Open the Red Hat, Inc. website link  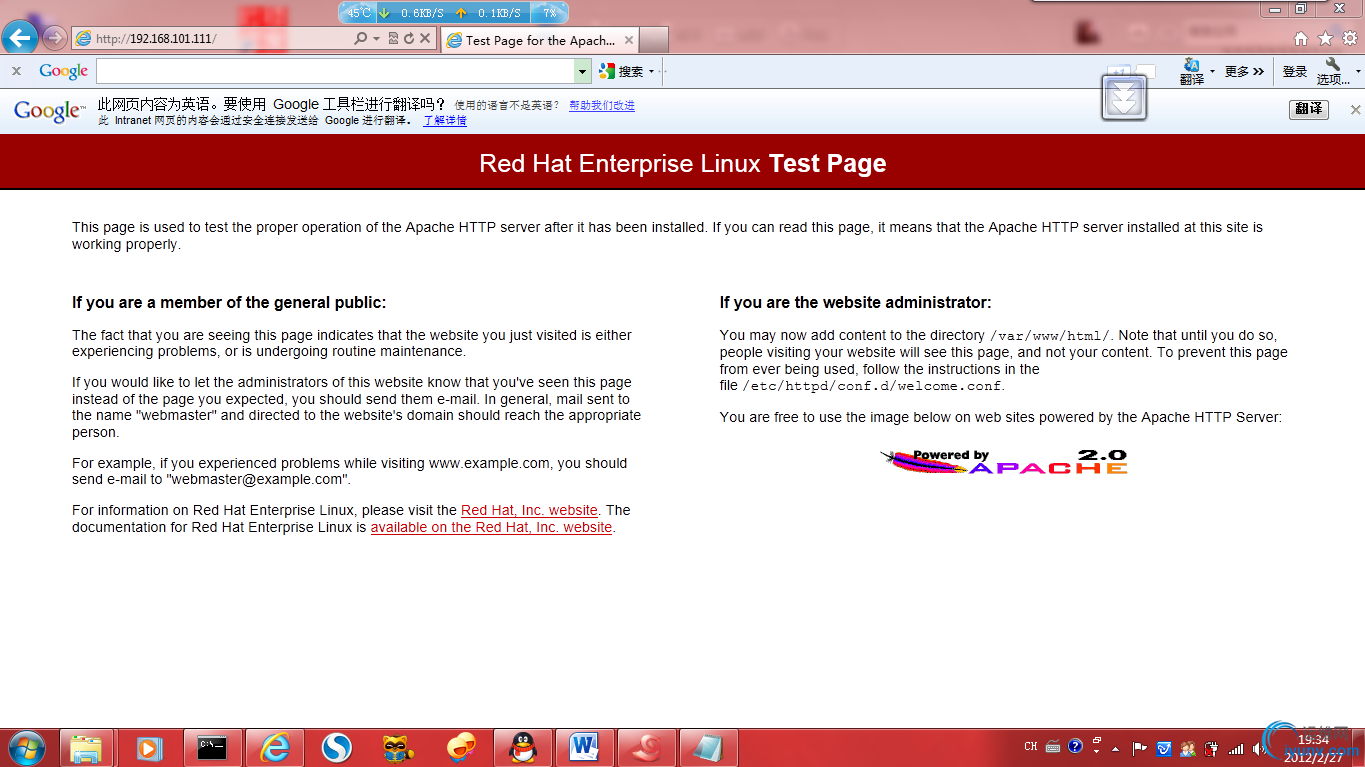529,510
